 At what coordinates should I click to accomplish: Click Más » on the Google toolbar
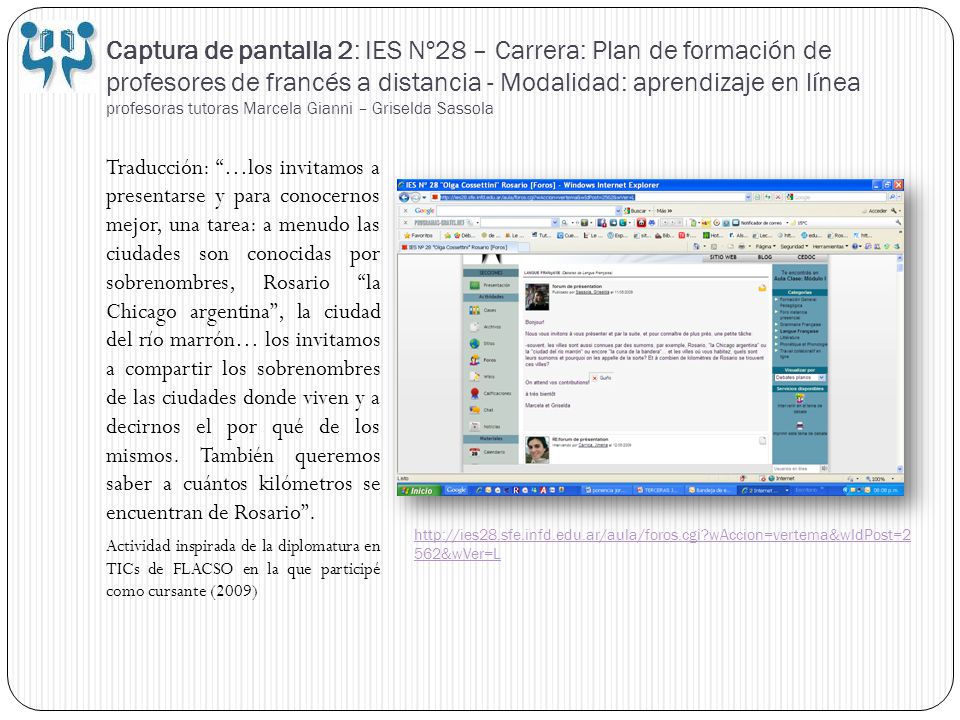coord(664,211)
